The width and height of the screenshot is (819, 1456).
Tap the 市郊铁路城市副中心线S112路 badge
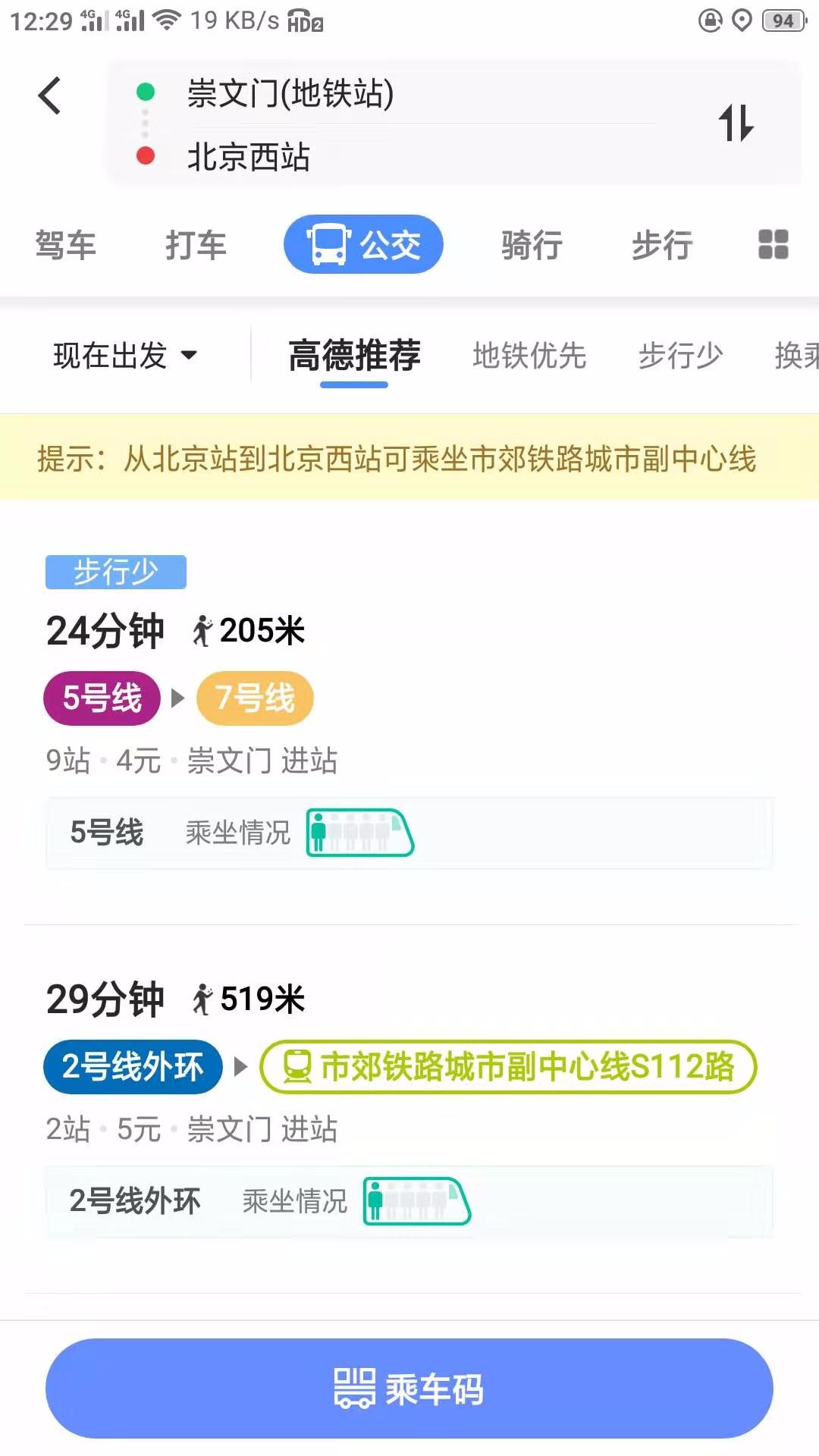[x=509, y=1067]
